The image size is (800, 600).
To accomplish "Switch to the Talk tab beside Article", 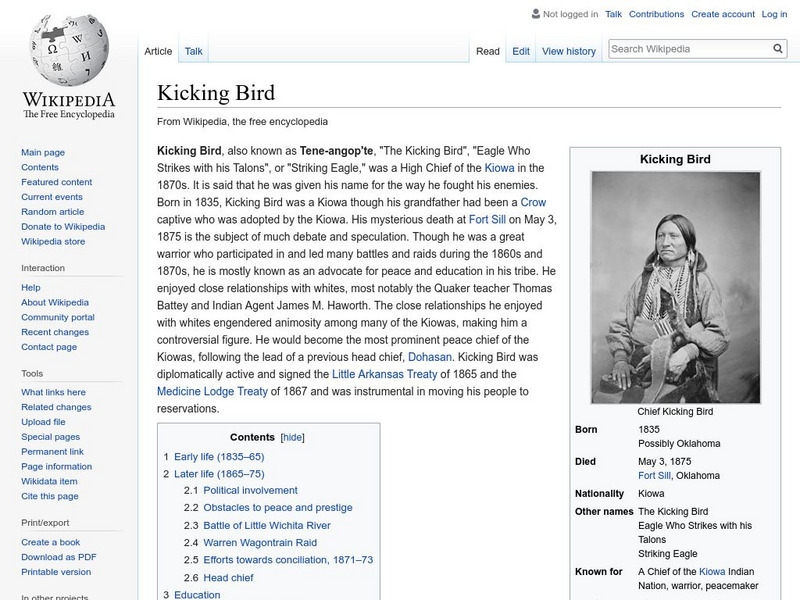I will [x=193, y=51].
